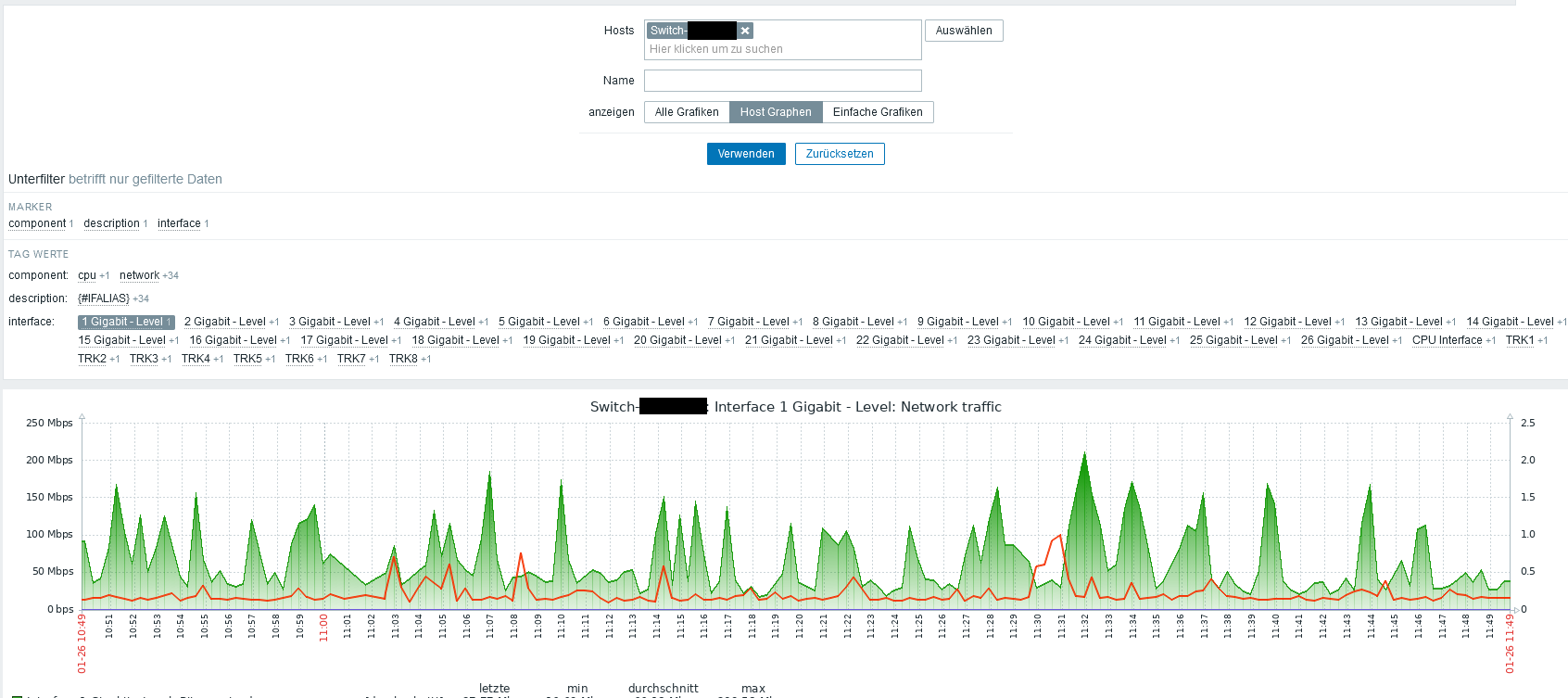
Task: Filter by network component tag
Action: click(x=139, y=275)
